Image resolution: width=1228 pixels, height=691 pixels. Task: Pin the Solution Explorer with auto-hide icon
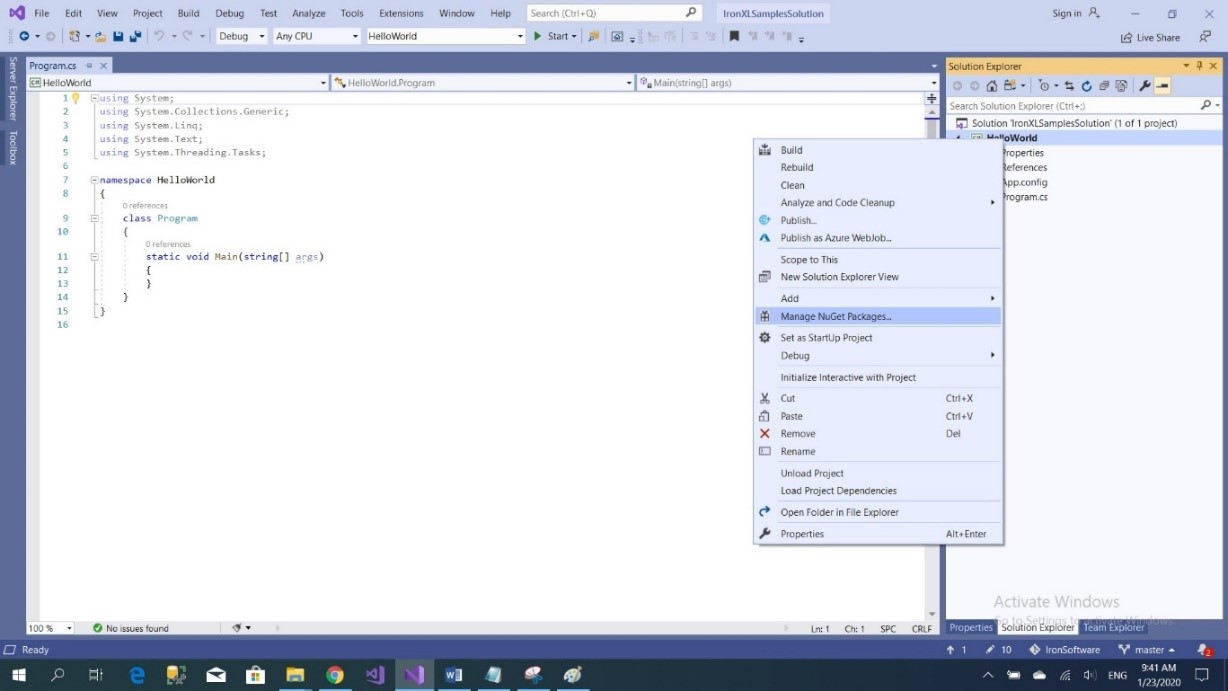click(x=1199, y=66)
